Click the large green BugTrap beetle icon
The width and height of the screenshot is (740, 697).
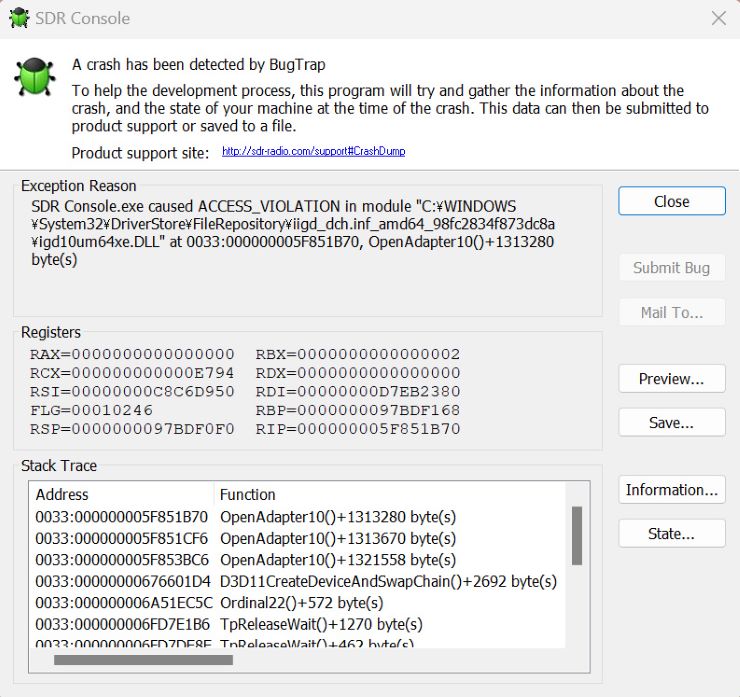34,76
